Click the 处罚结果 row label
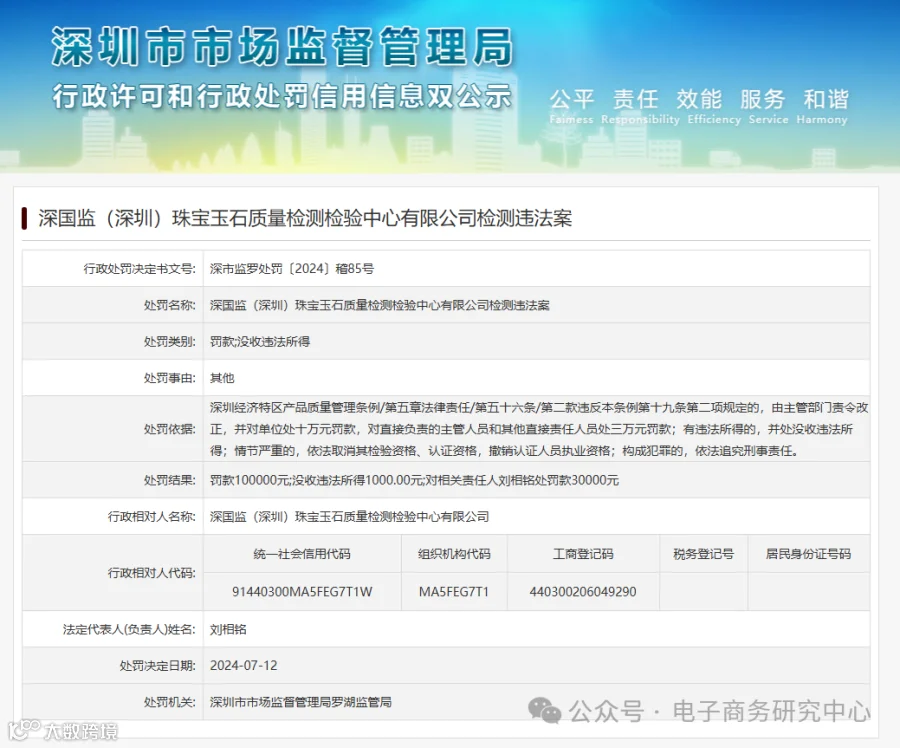The height and width of the screenshot is (748, 900). coord(169,480)
